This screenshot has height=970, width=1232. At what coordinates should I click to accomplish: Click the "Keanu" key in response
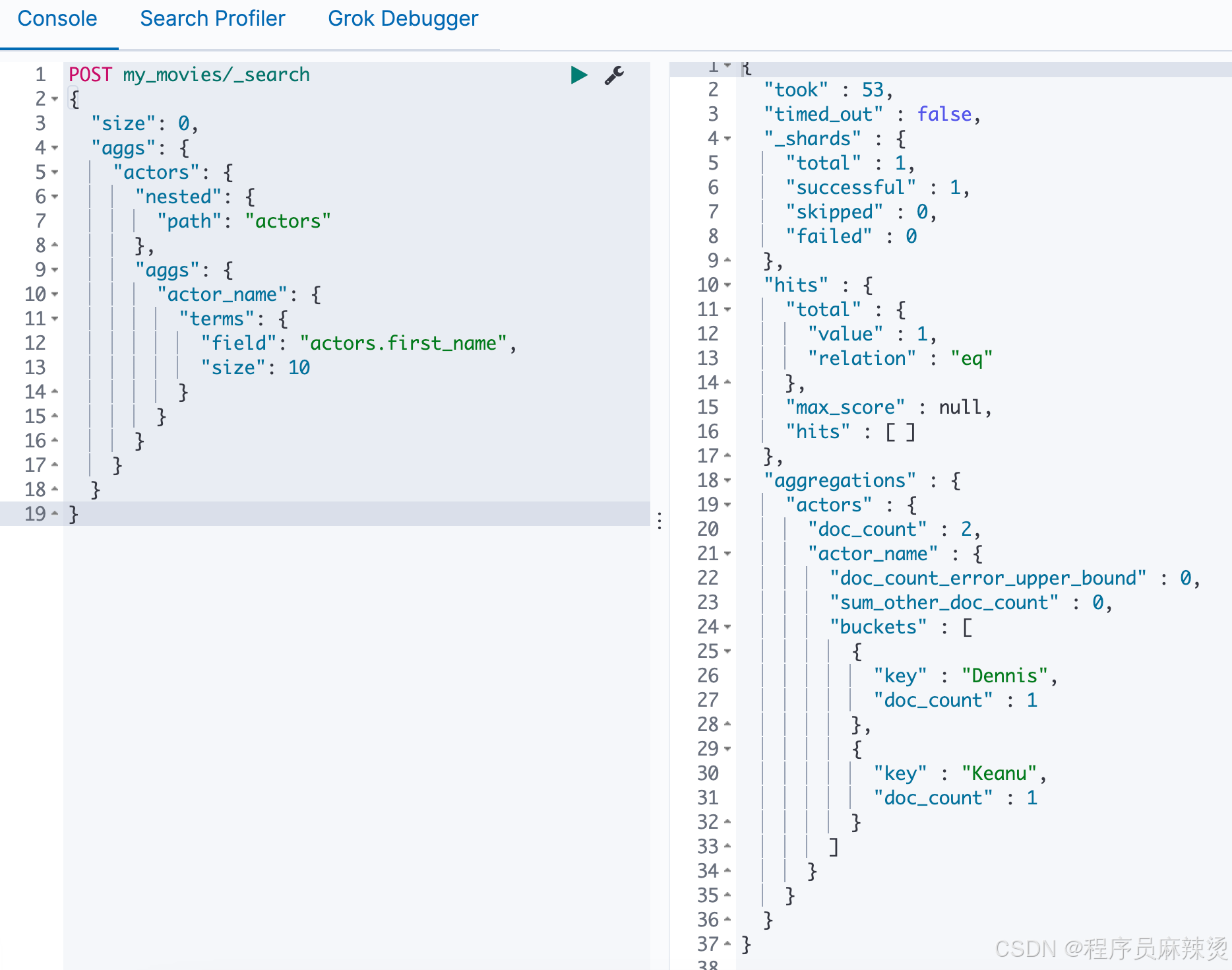999,773
